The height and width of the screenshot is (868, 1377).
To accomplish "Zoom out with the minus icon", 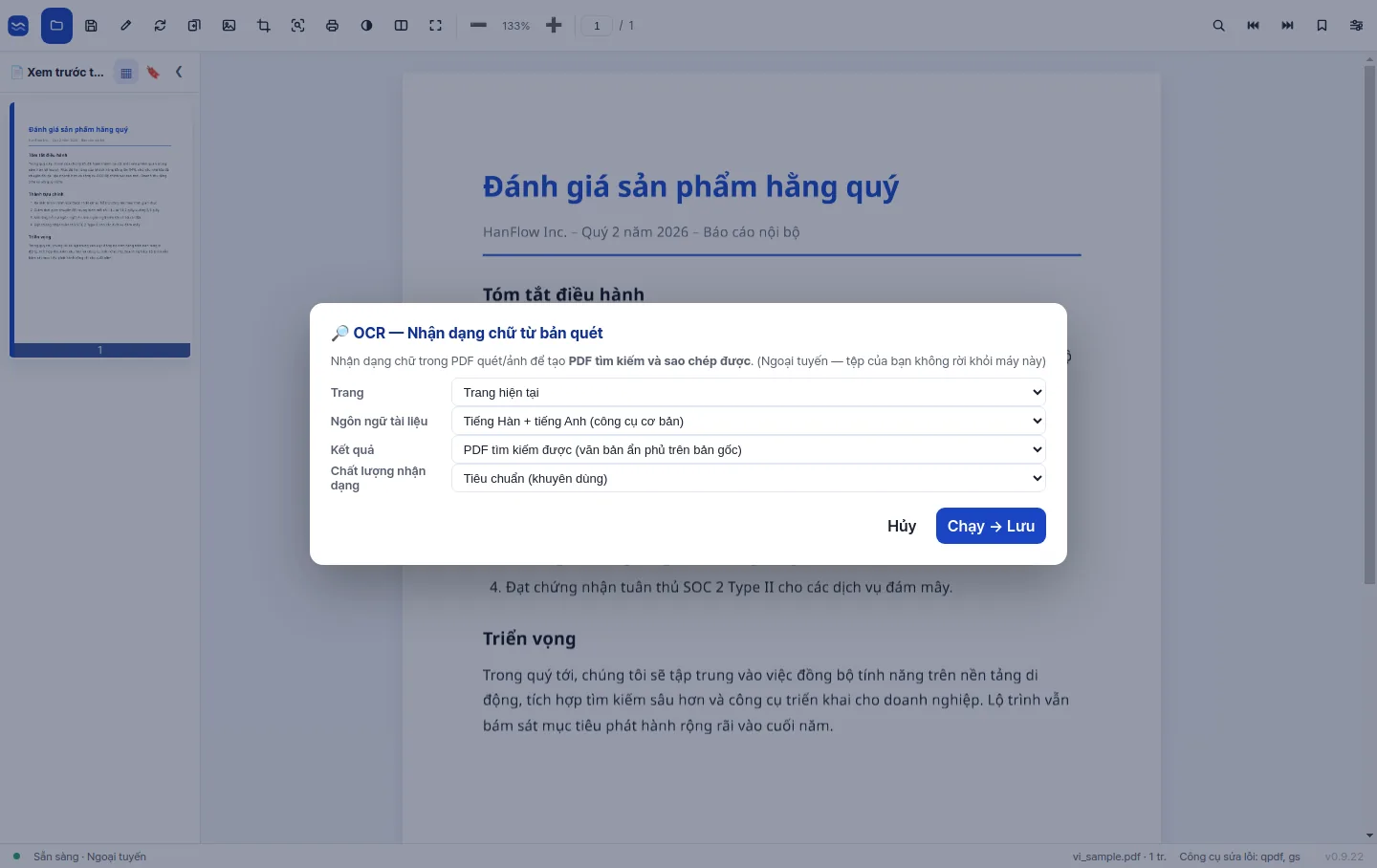I will click(x=478, y=26).
